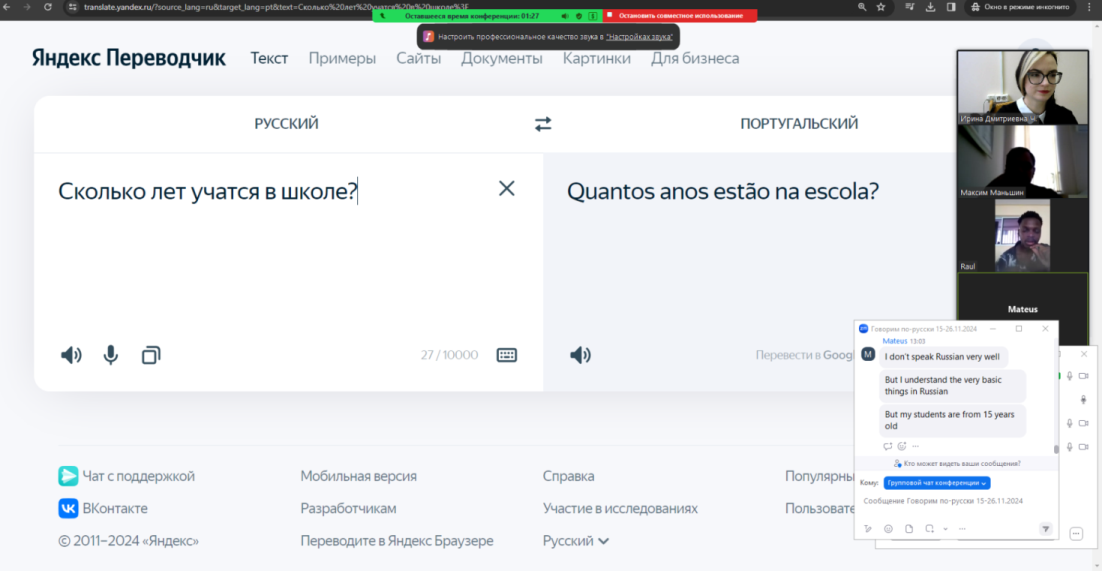Image resolution: width=1102 pixels, height=571 pixels.
Task: Open the ВКонтакте link
Action: tap(103, 508)
